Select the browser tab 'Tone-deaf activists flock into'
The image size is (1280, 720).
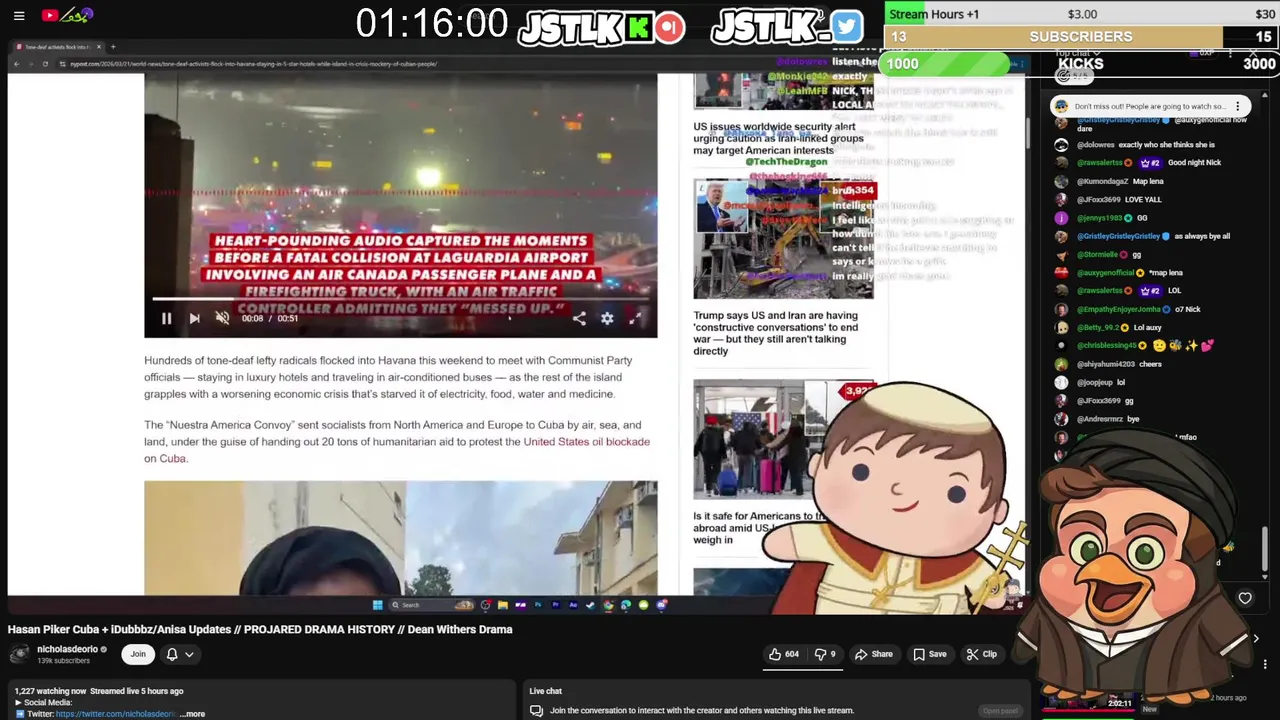[58, 47]
